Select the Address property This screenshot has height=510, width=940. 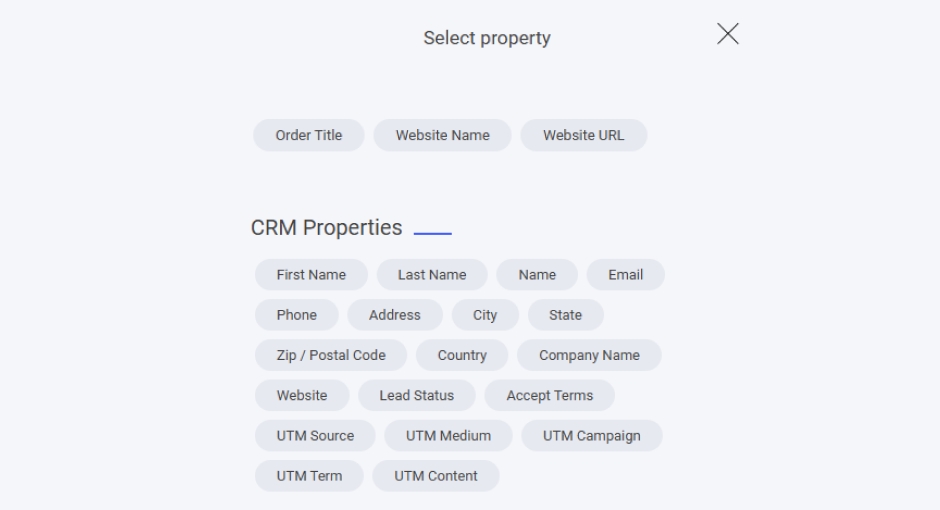[395, 315]
